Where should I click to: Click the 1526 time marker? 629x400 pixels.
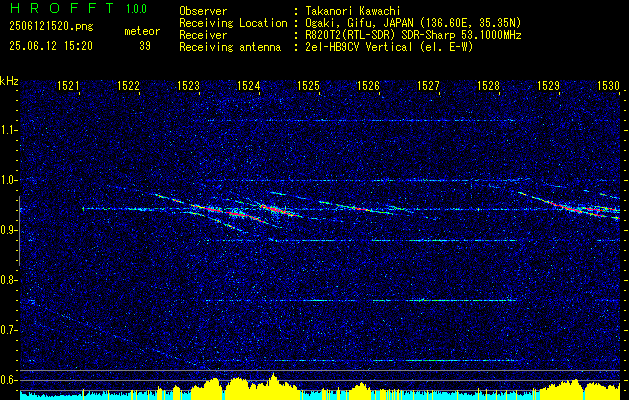(x=368, y=85)
